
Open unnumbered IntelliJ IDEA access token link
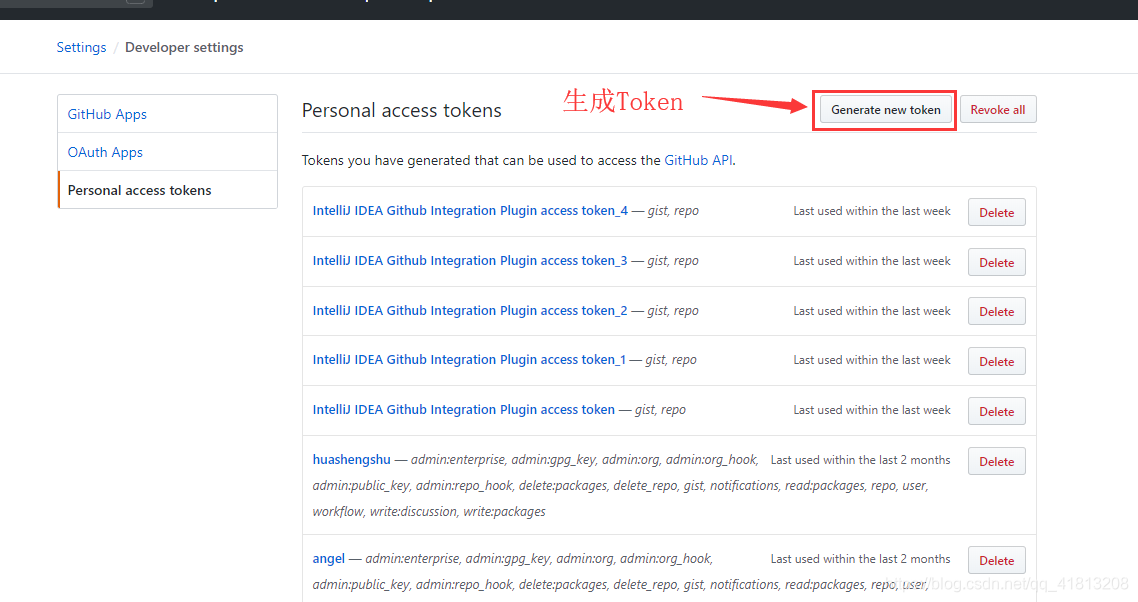(464, 410)
